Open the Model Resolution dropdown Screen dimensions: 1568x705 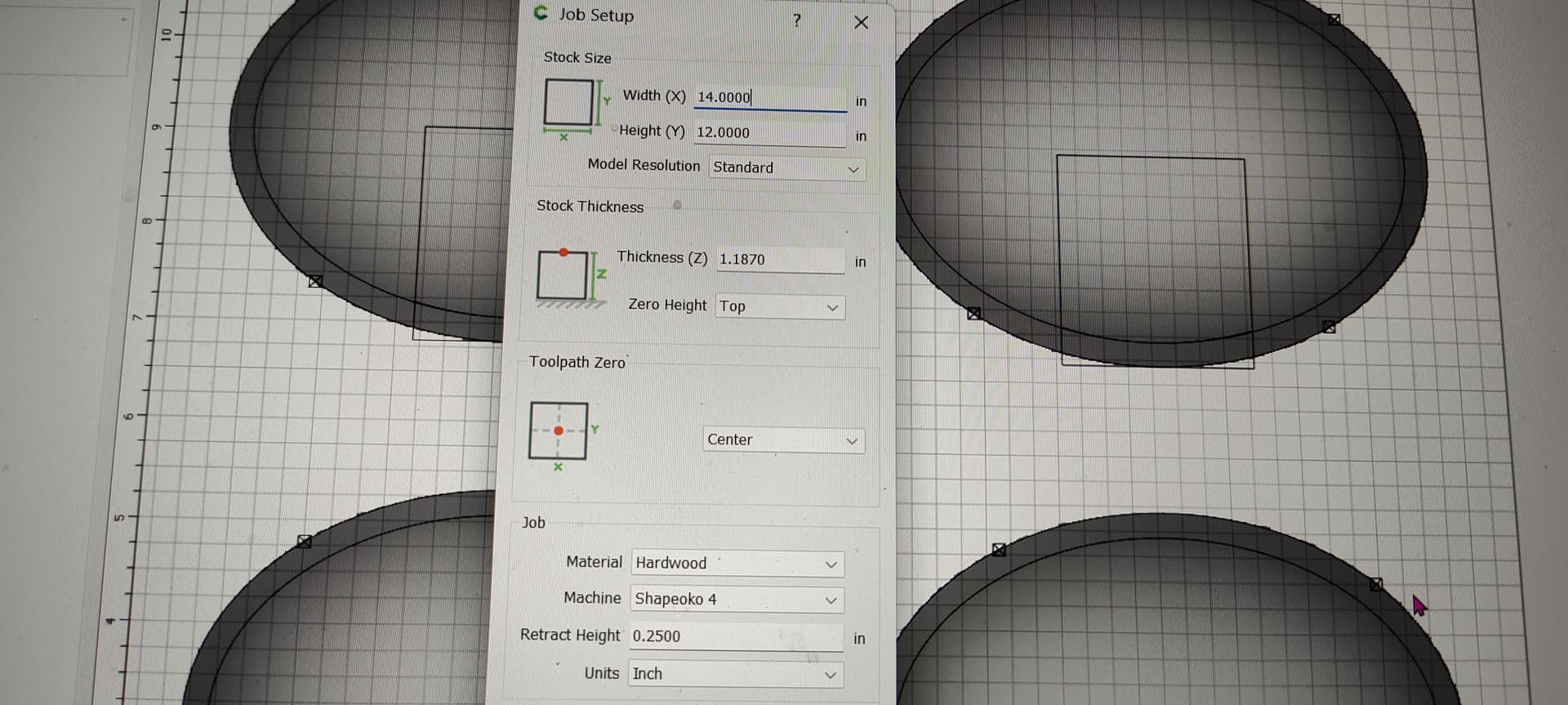(786, 168)
